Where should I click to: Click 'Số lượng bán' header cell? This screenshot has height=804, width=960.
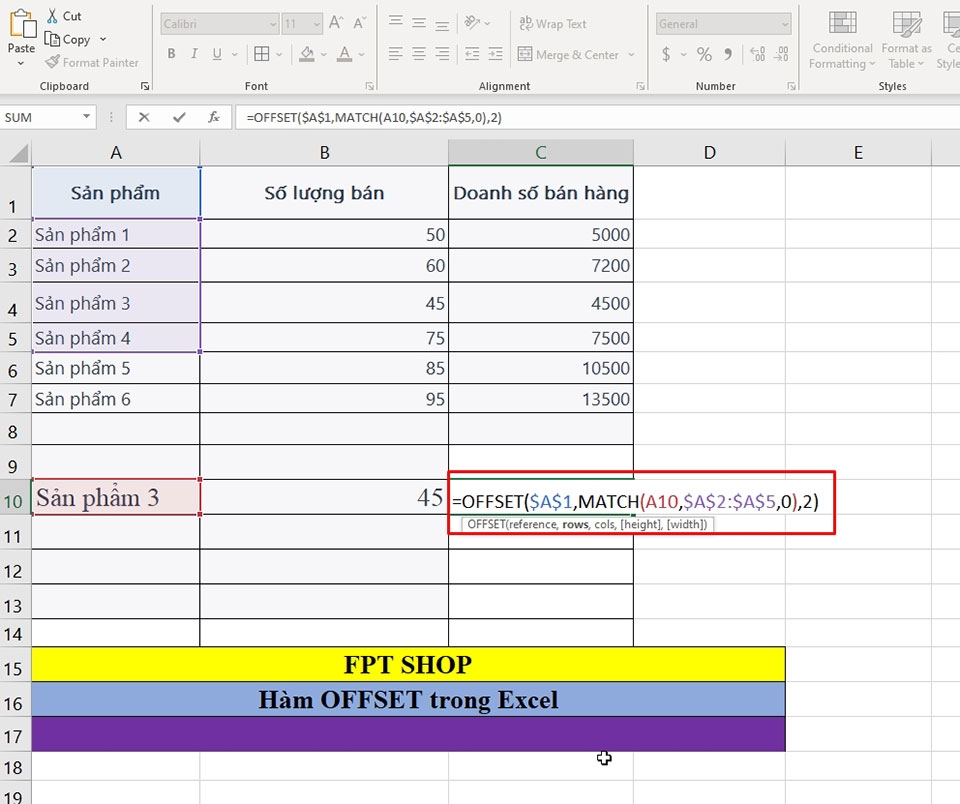click(324, 193)
